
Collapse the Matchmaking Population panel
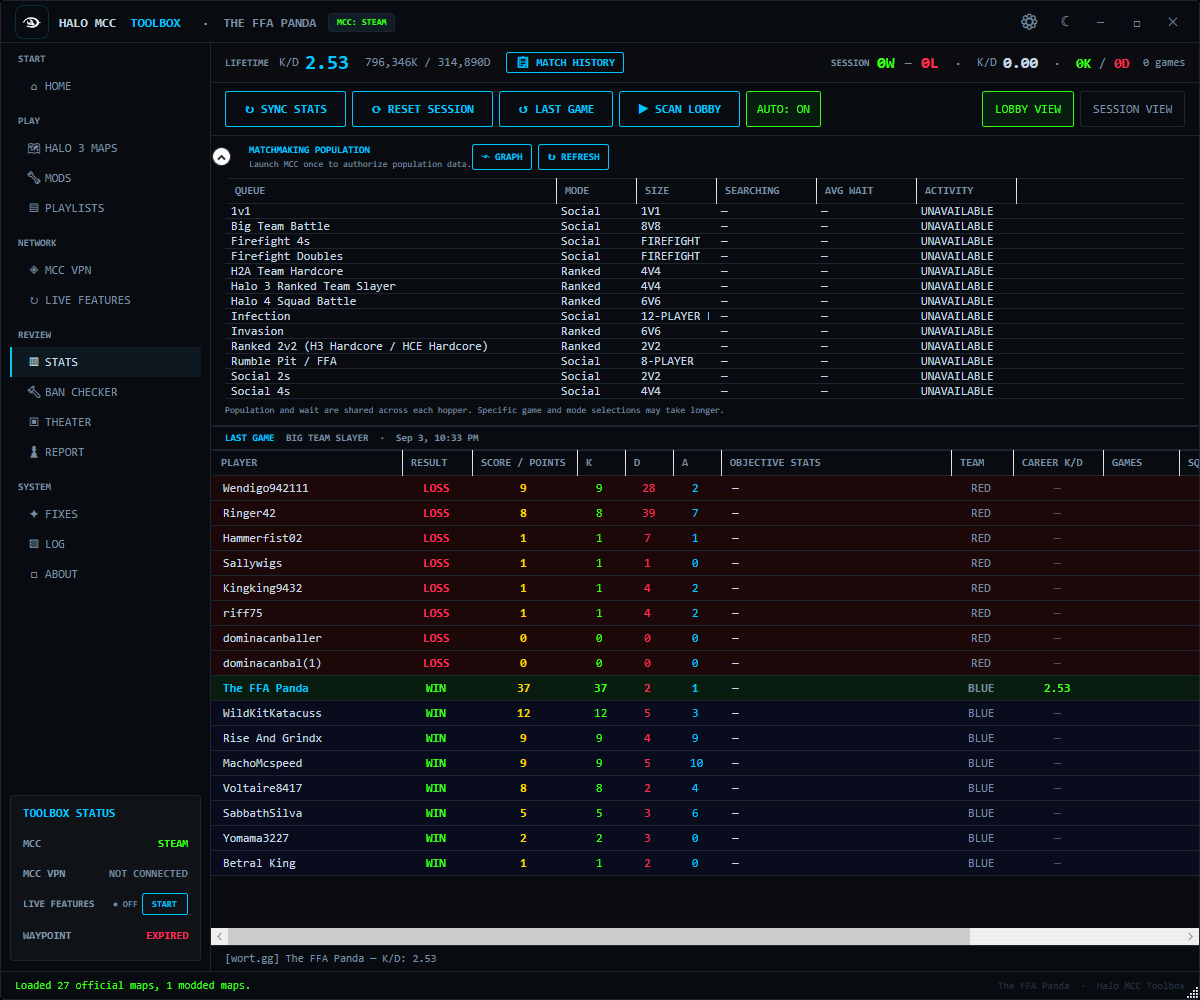point(222,157)
